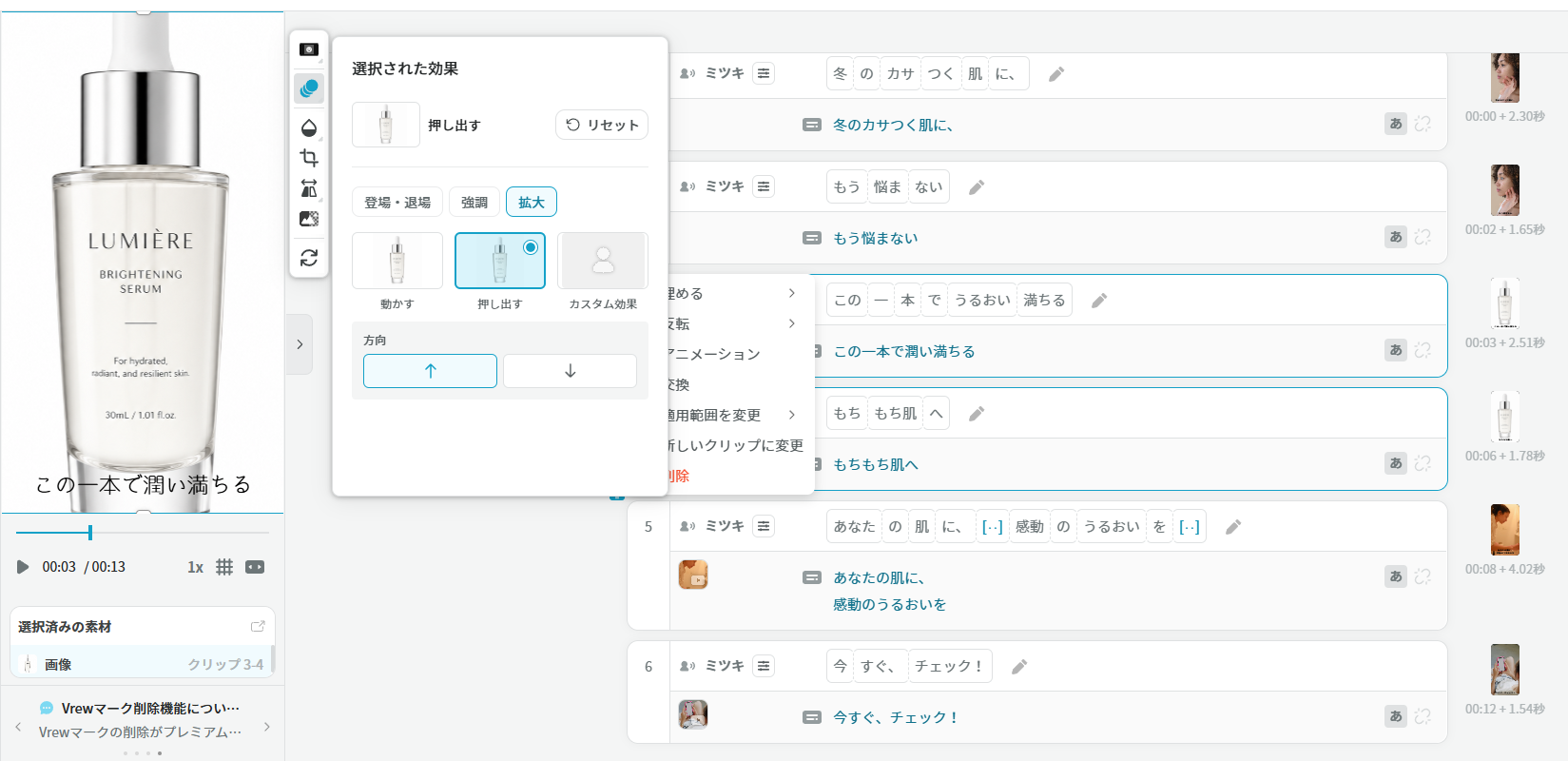The image size is (1568, 761).
Task: Set direction to up arrow
Action: [430, 371]
